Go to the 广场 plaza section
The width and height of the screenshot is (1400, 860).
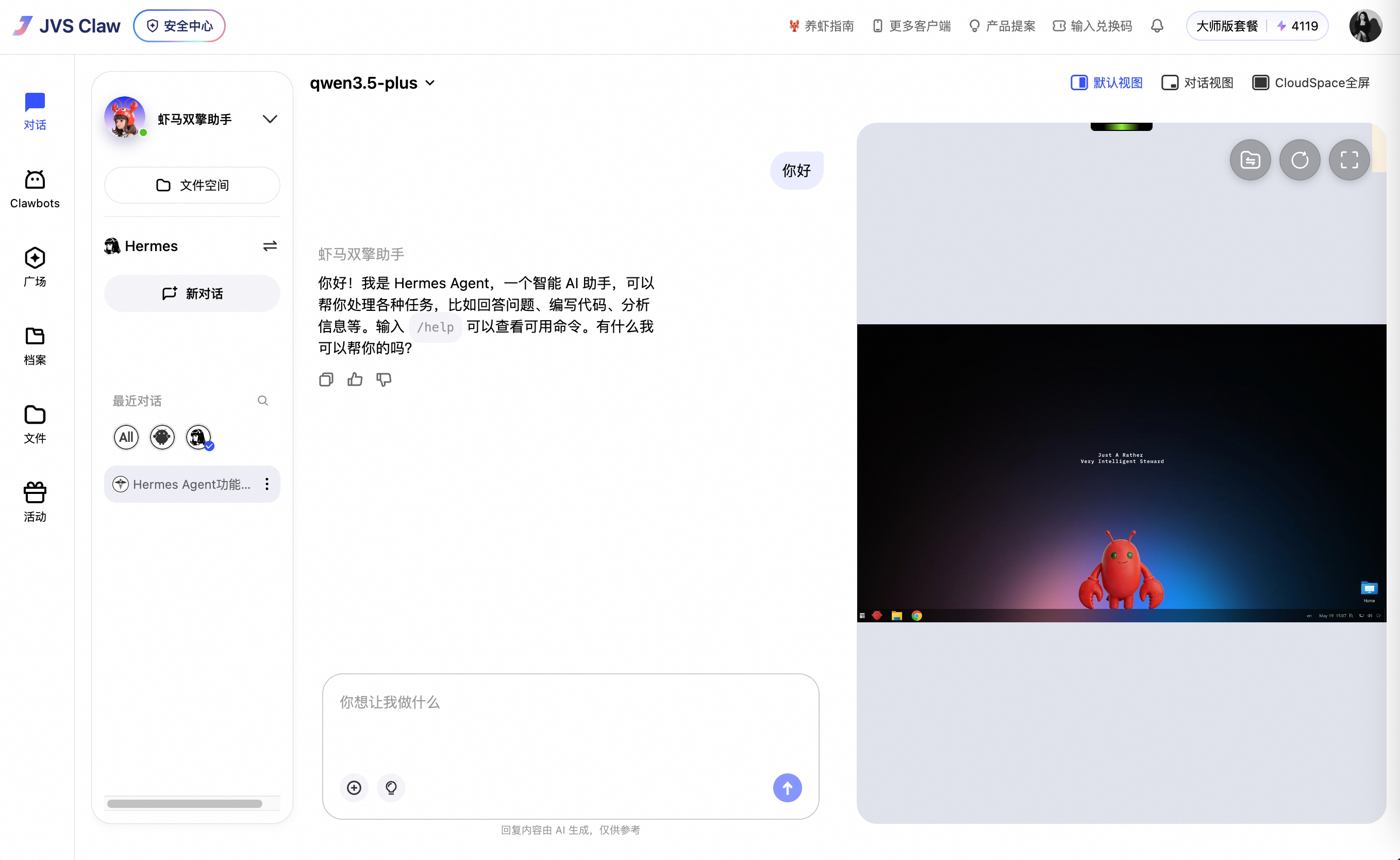point(35,268)
